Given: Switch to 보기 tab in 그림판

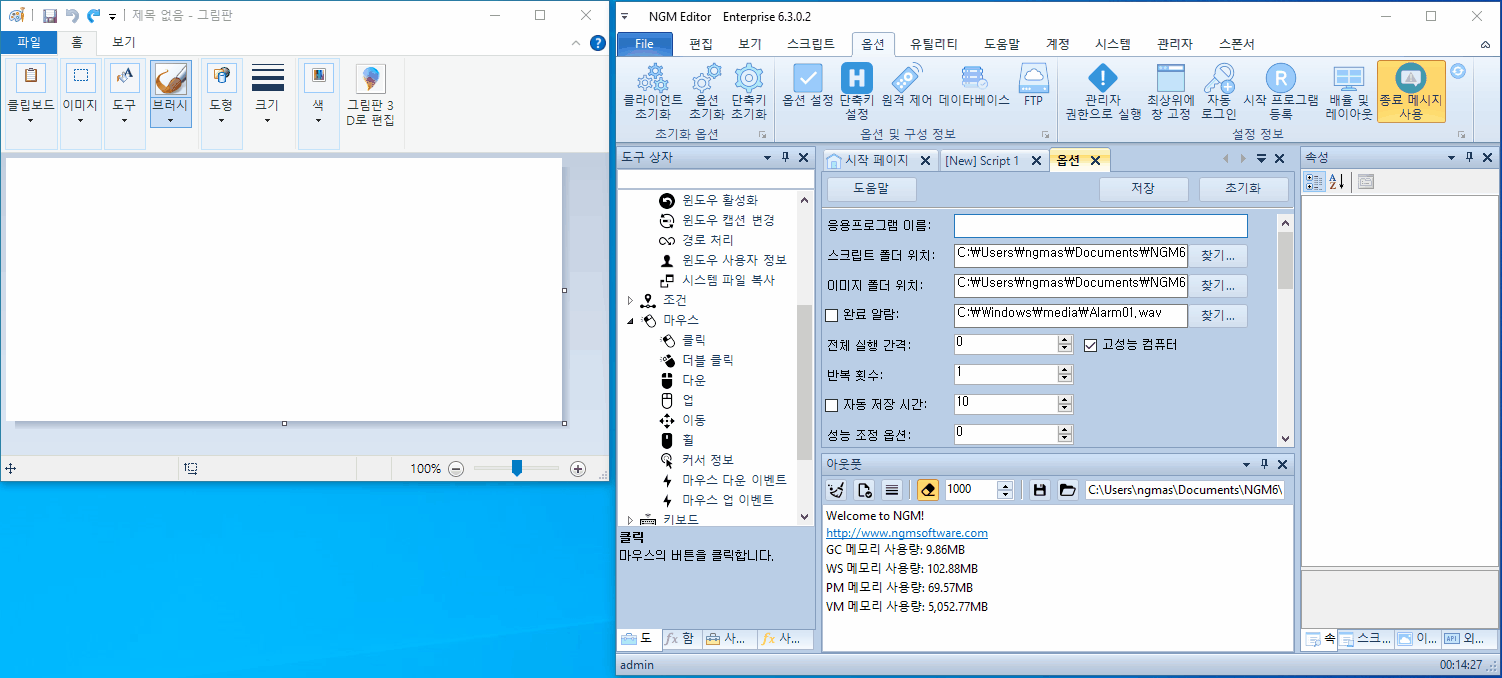Looking at the screenshot, I should pos(124,42).
